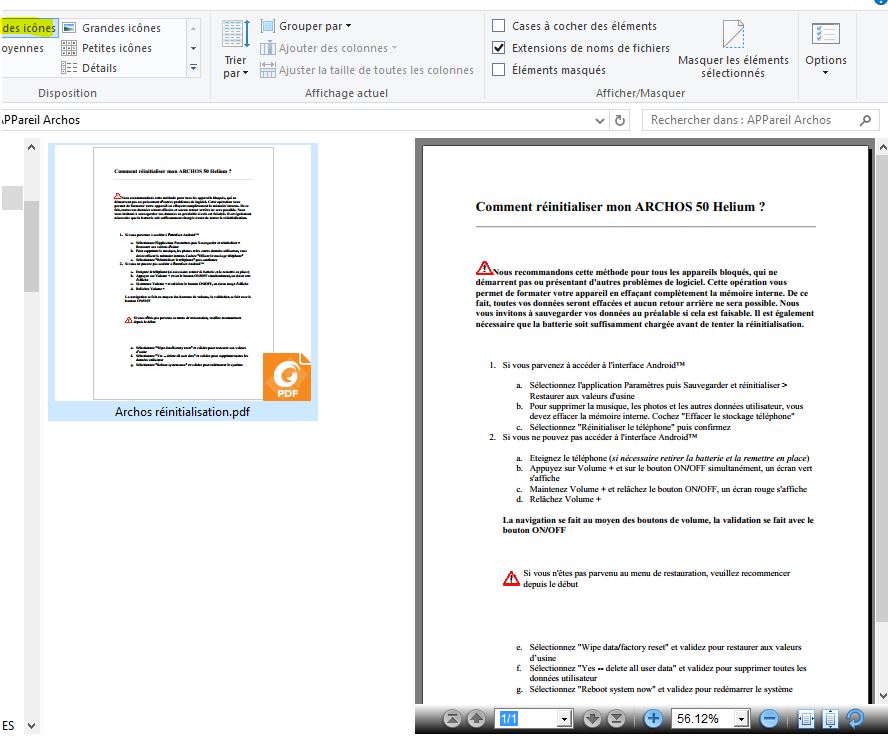Click the Masquer les éléments page icon
The height and width of the screenshot is (737, 888).
tap(733, 34)
